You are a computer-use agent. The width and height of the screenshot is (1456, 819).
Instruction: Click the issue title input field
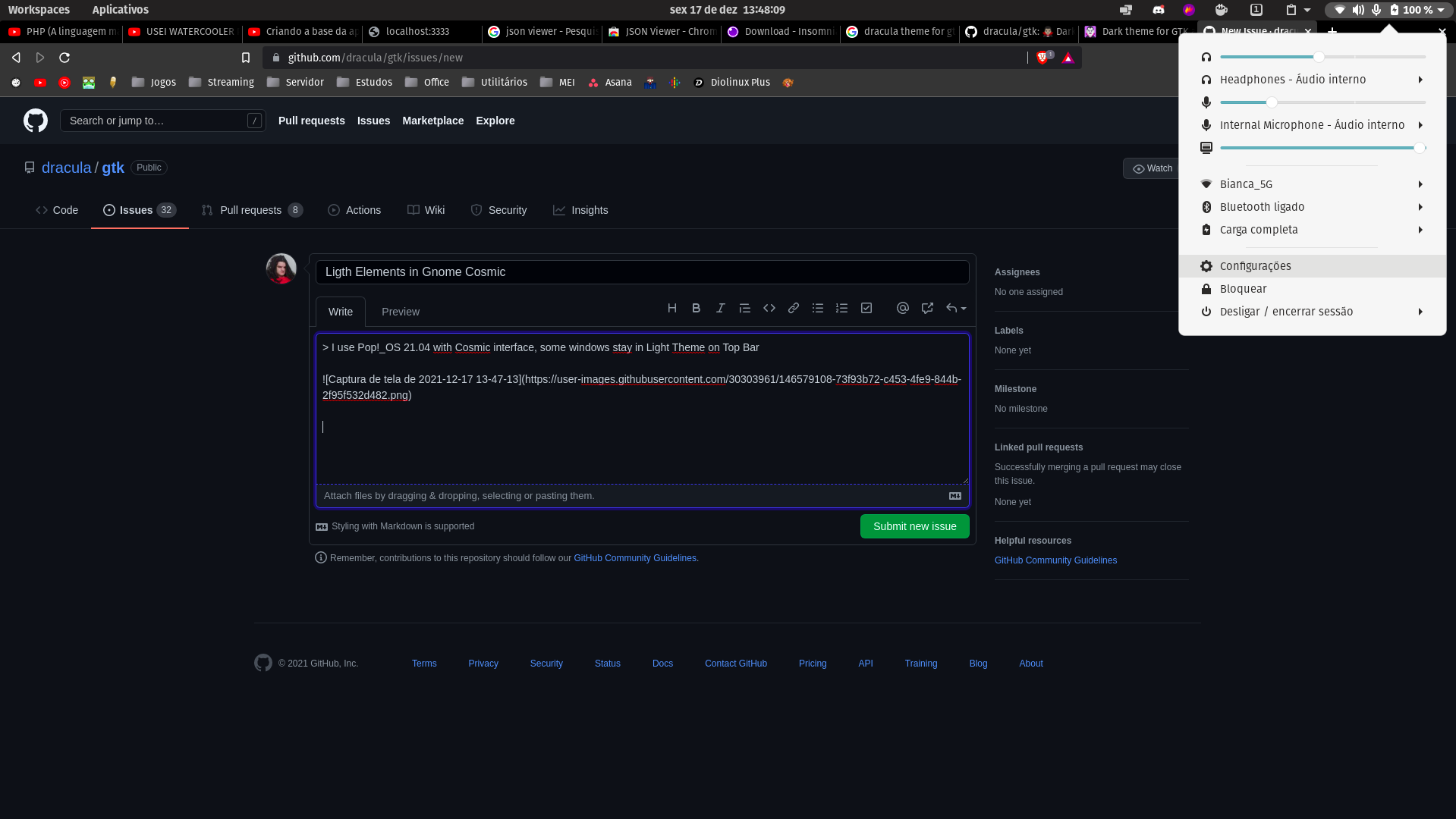[x=642, y=272]
